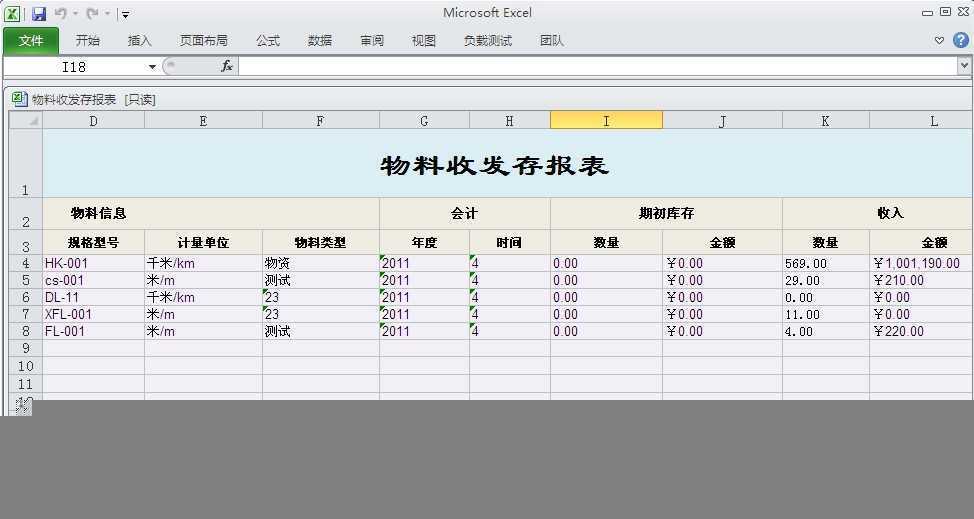Select column H header

[x=509, y=121]
